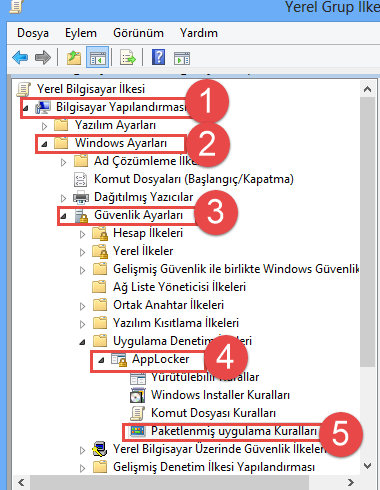Click the horizontal scrollbar thumb
The width and height of the screenshot is (380, 490).
coord(169,483)
